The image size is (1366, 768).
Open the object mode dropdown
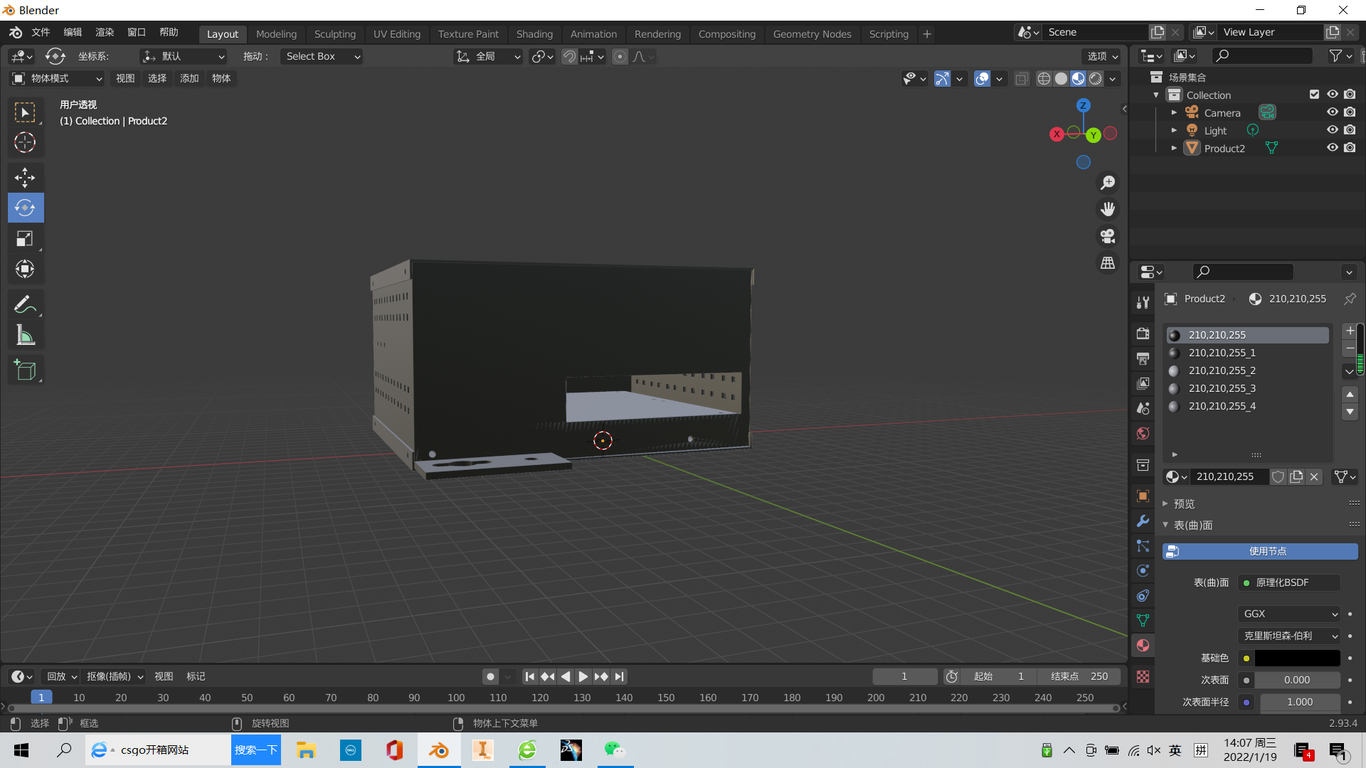coord(57,79)
